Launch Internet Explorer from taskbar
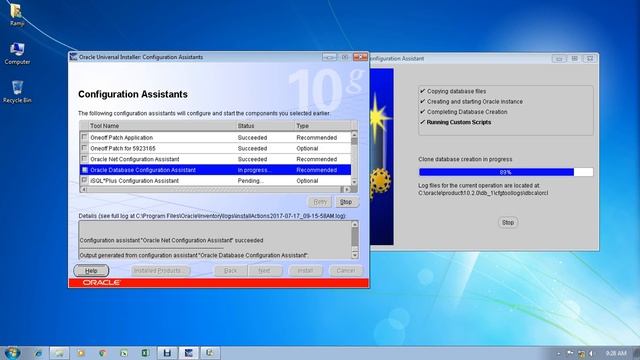 38,353
